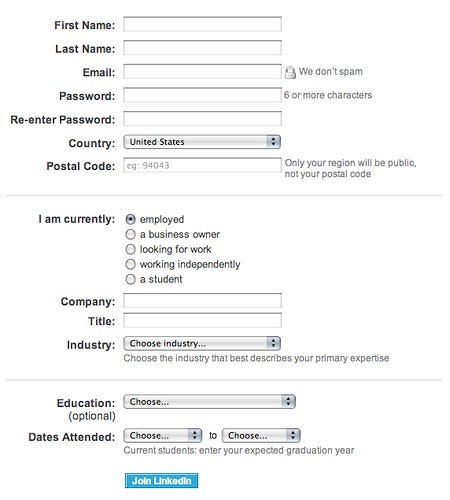This screenshot has width=450, height=500.
Task: Pick the working independently option
Action: tap(130, 264)
